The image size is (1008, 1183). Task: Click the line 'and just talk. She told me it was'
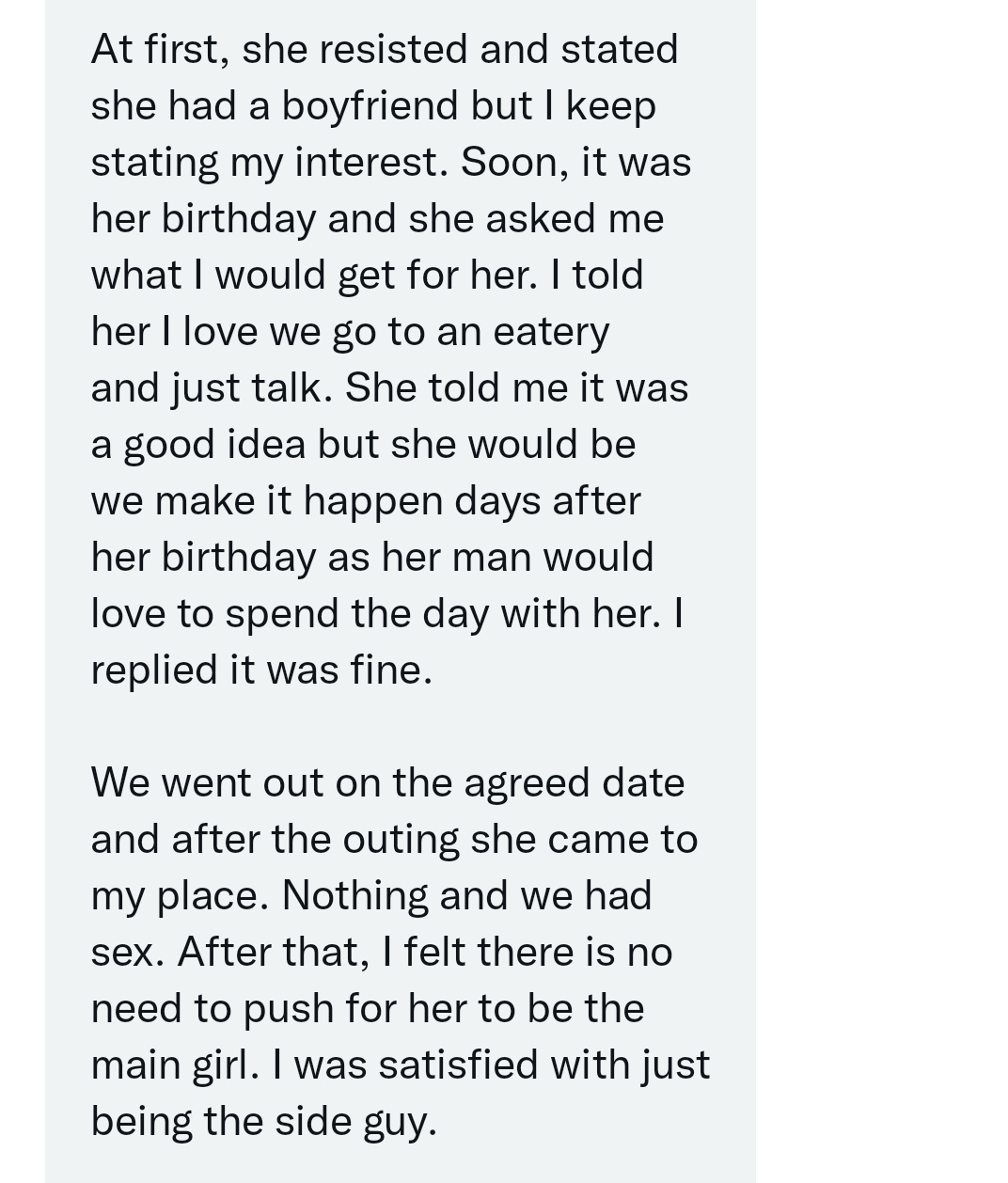pos(389,388)
